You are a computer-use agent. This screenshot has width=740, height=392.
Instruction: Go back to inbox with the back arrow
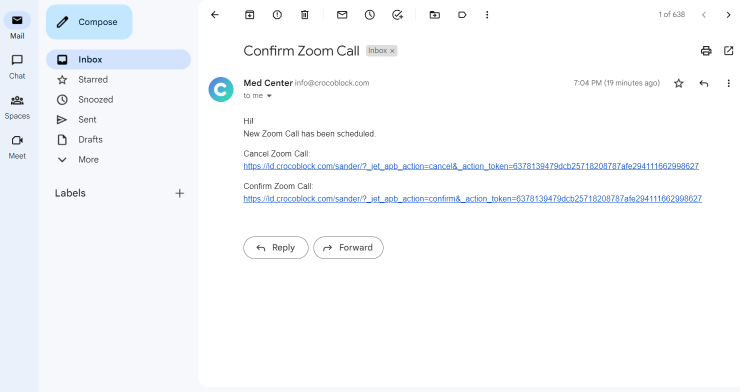(215, 15)
